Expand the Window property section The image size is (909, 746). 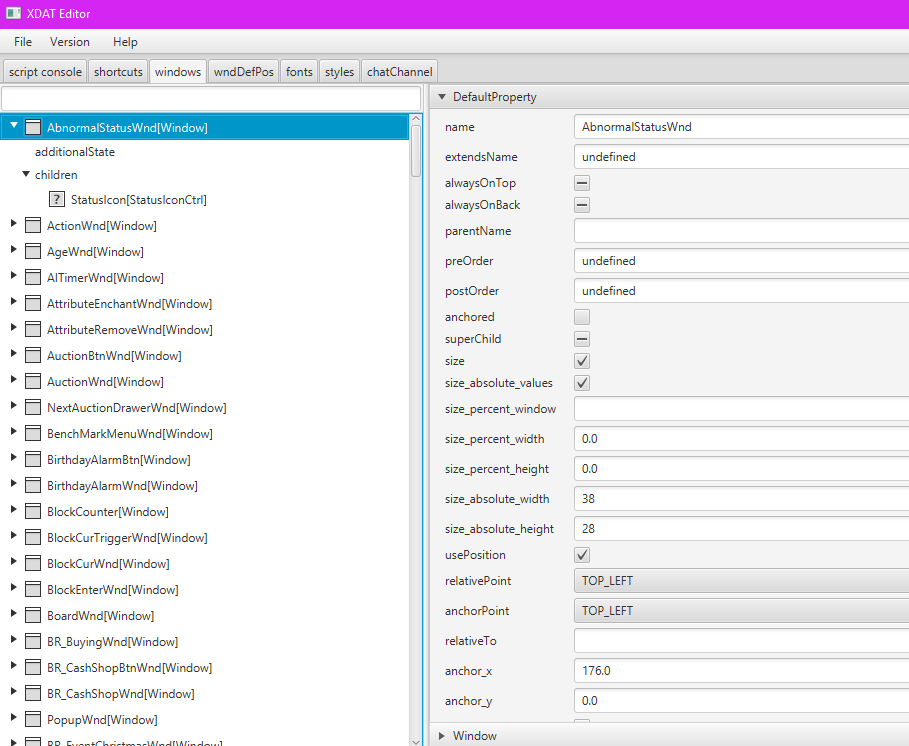[442, 736]
